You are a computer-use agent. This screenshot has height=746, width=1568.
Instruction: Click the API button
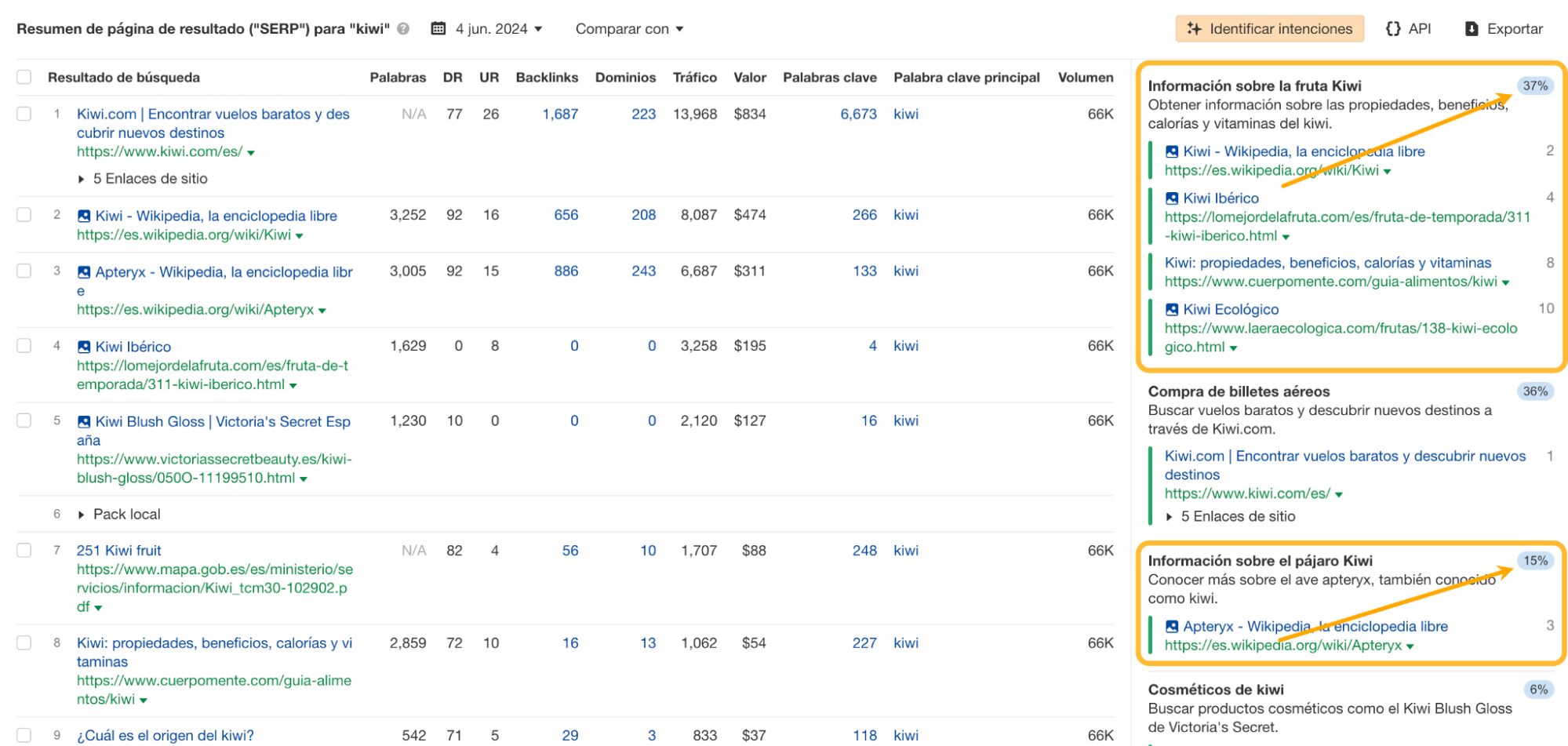coord(1409,29)
